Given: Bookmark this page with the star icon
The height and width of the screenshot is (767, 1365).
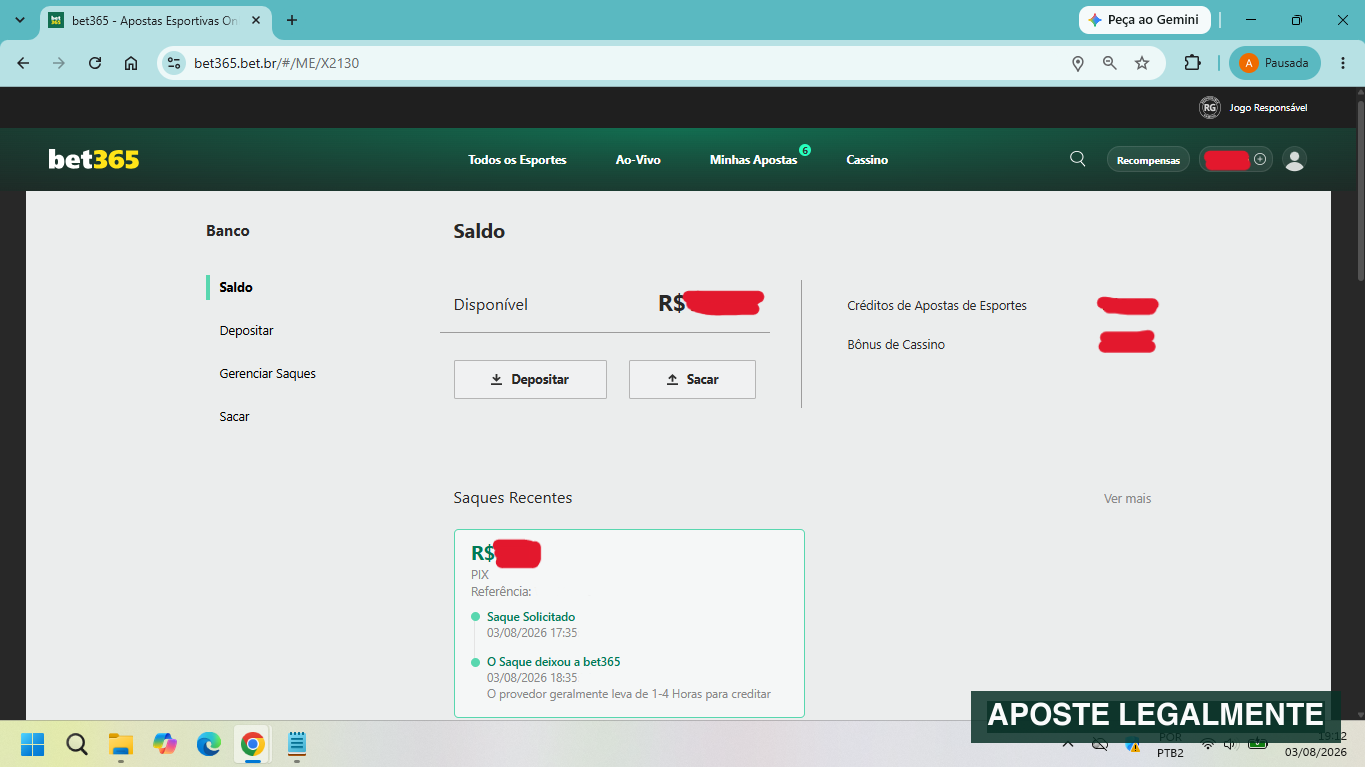Looking at the screenshot, I should point(1142,63).
